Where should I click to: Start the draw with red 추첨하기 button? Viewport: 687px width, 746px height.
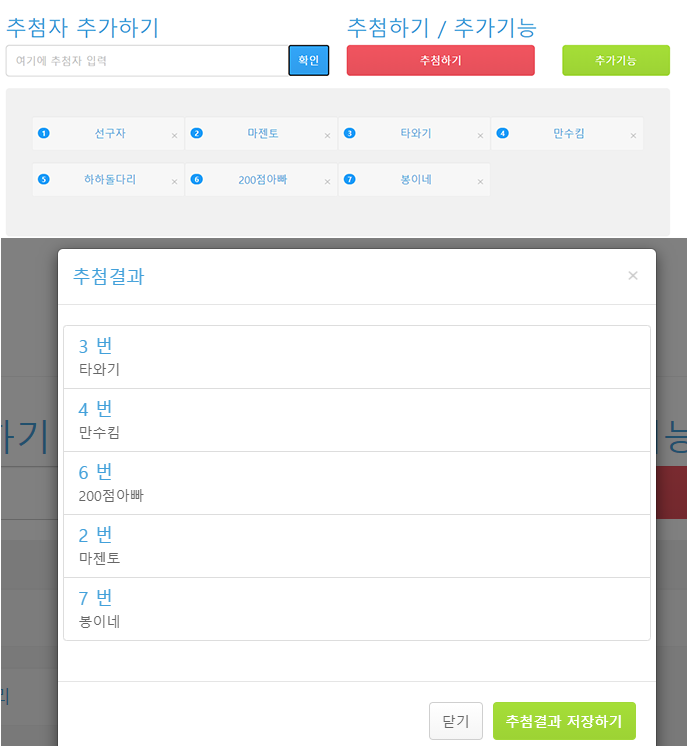click(441, 60)
